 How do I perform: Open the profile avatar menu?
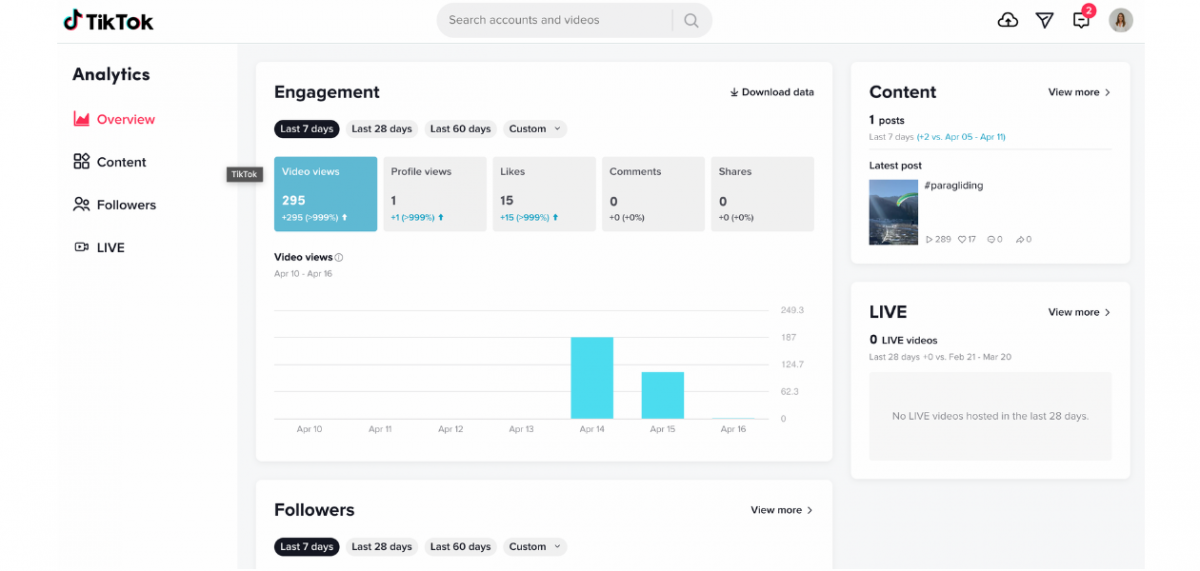[1121, 20]
